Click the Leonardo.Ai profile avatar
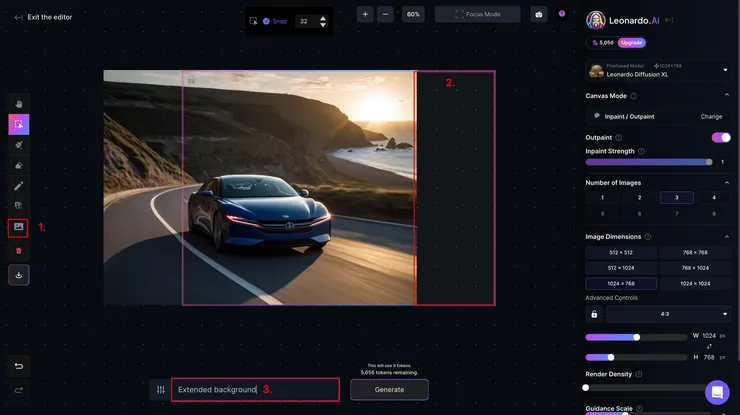 [596, 20]
